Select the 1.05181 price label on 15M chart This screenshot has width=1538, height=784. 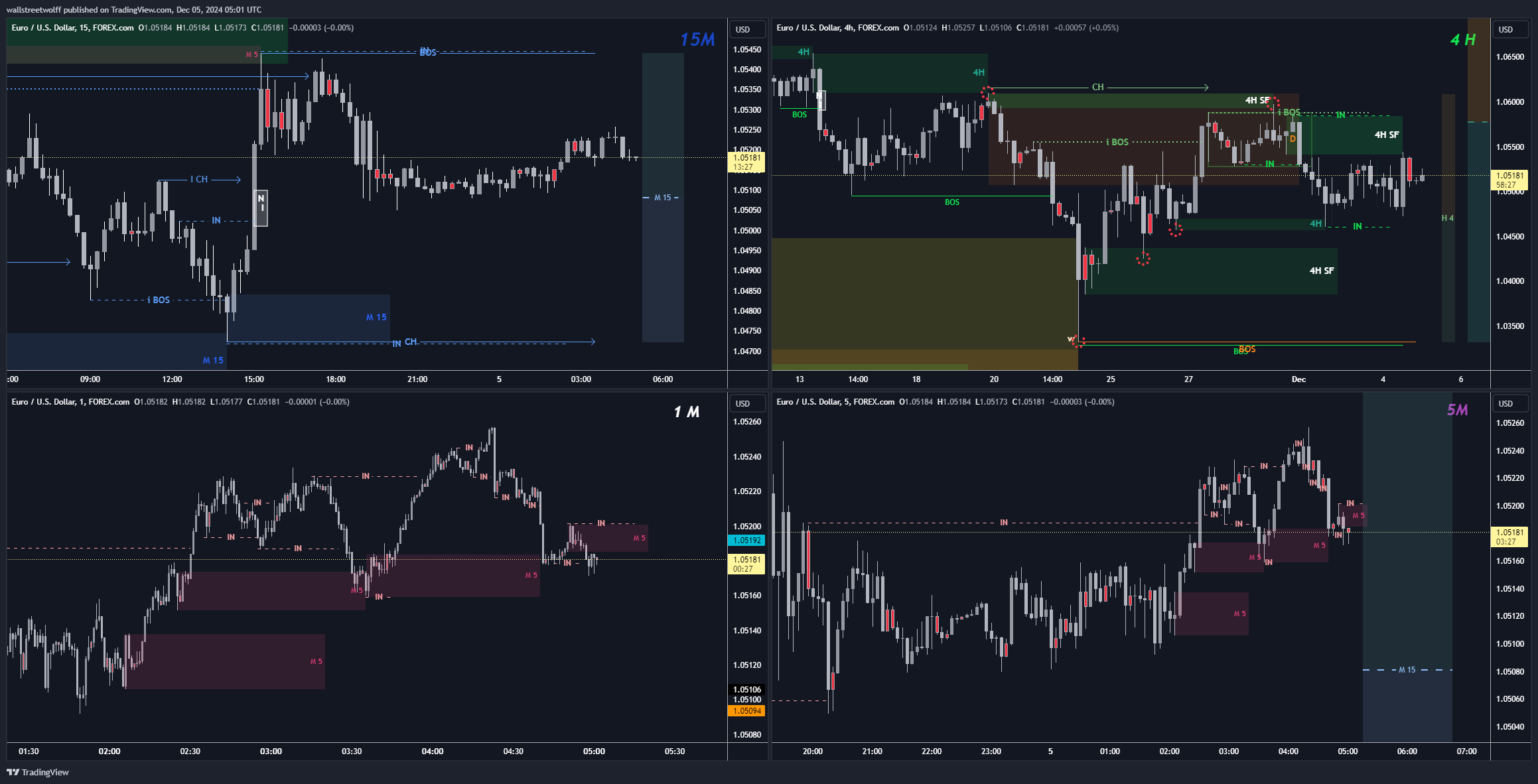point(746,163)
